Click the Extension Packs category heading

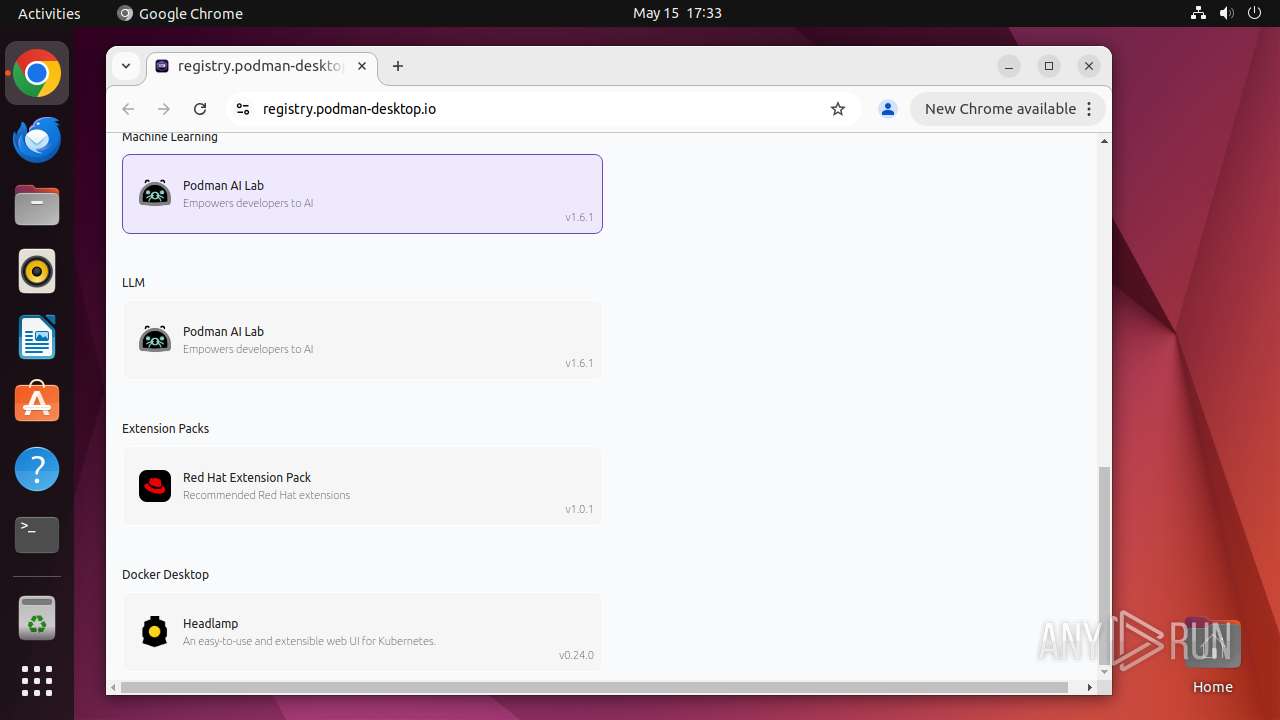coord(165,429)
